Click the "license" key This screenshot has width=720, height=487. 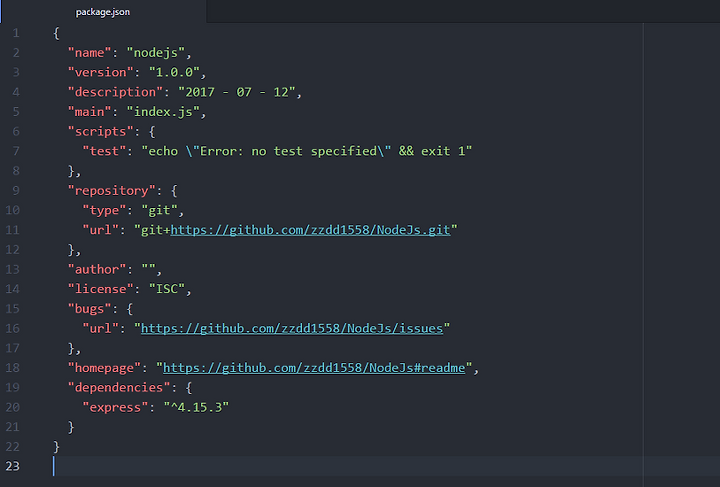(101, 289)
